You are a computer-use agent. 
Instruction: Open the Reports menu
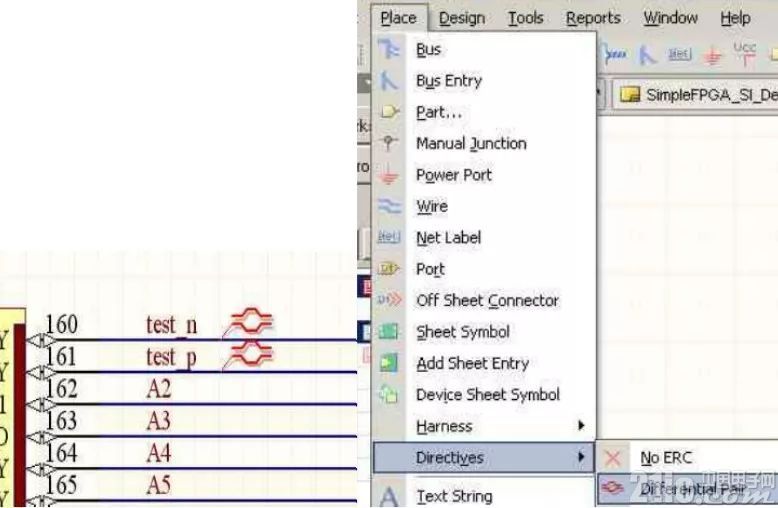click(593, 18)
